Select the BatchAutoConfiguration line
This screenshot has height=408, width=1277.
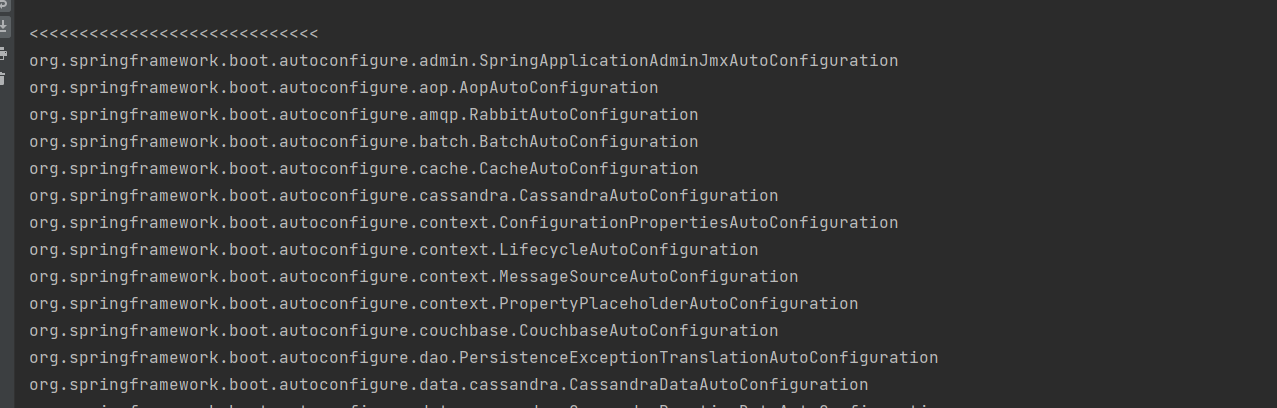[364, 142]
